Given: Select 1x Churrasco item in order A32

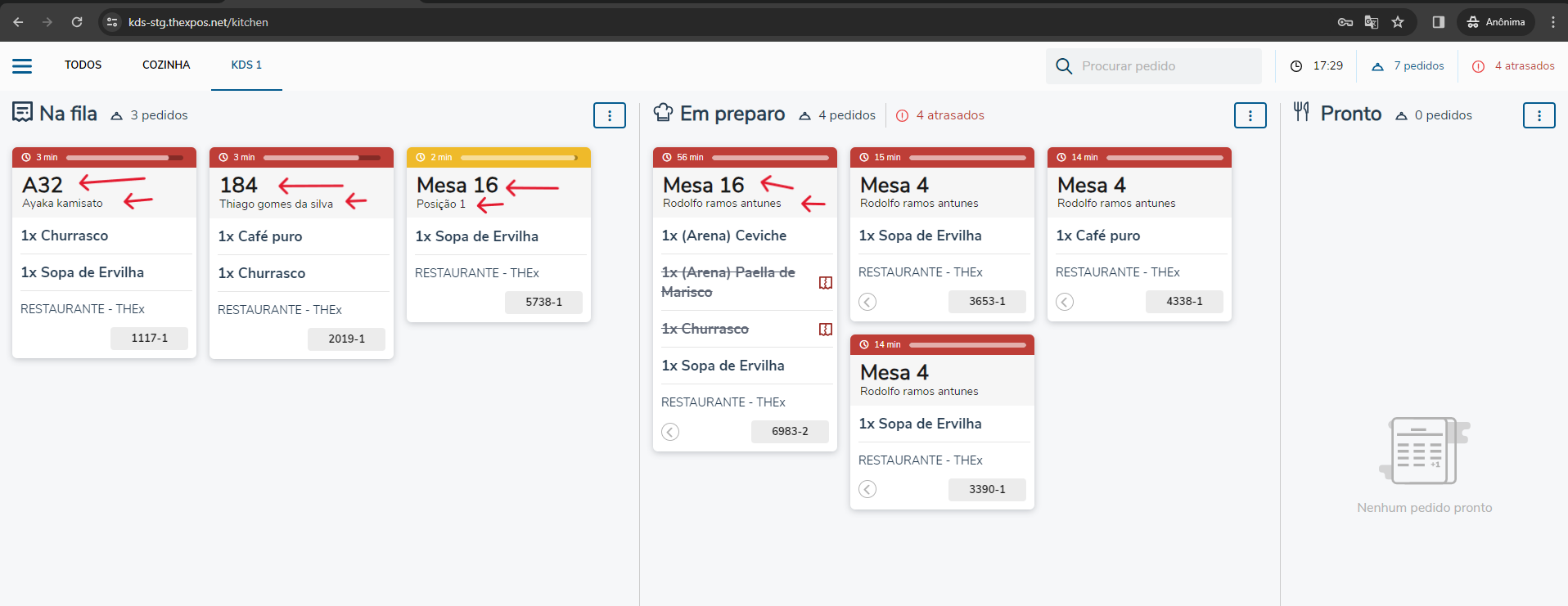Looking at the screenshot, I should pyautogui.click(x=65, y=236).
